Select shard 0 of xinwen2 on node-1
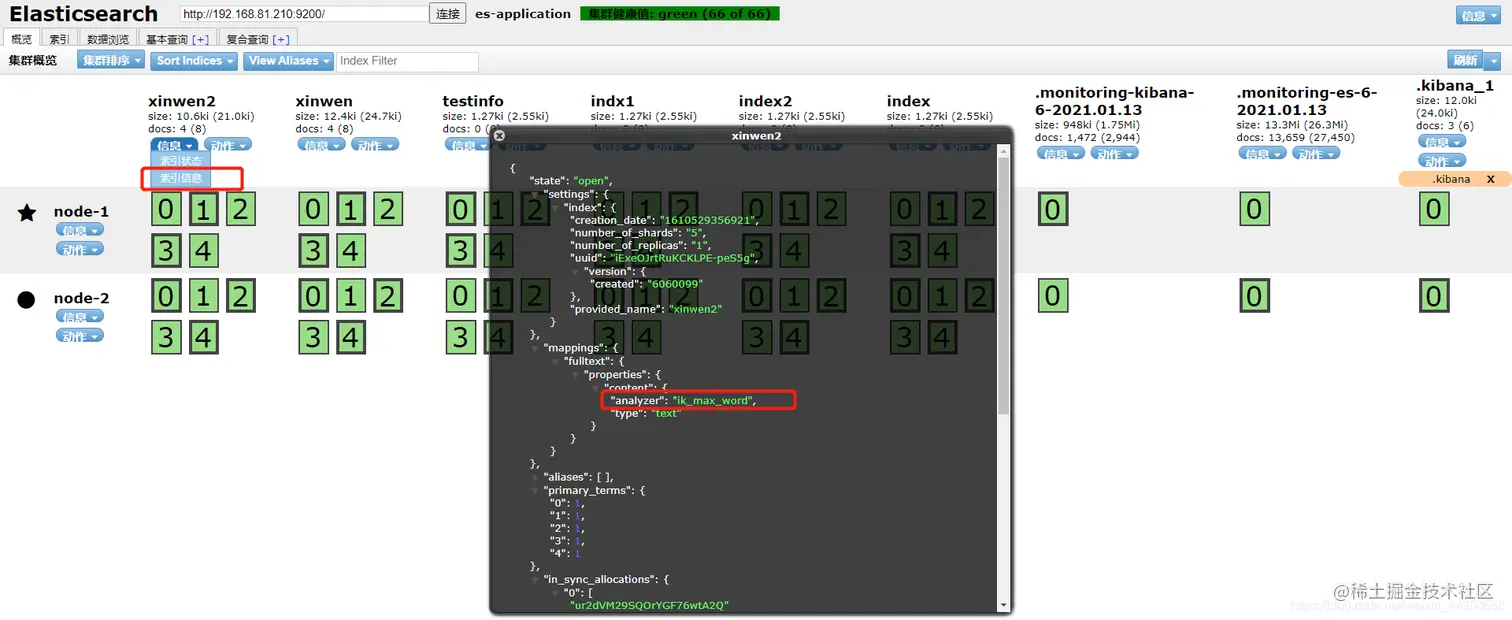The image size is (1512, 620). tap(166, 209)
